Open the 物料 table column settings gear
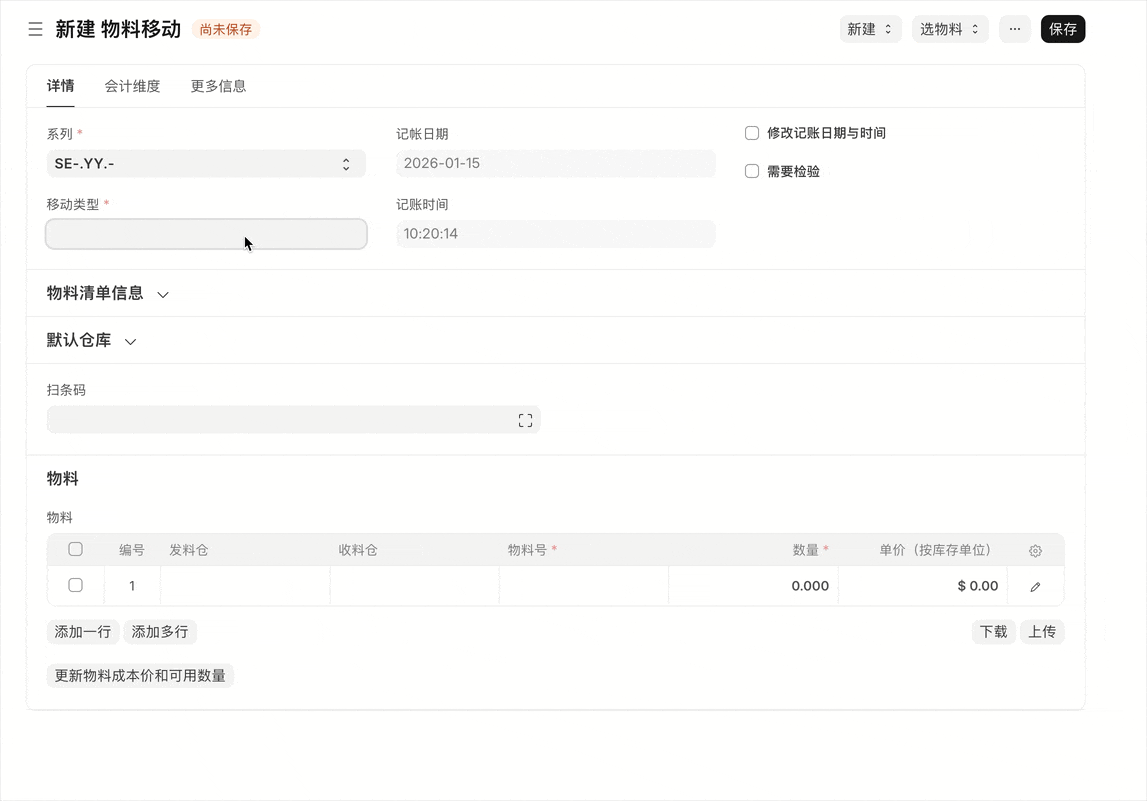Screen dimensions: 1147x801 click(1035, 550)
